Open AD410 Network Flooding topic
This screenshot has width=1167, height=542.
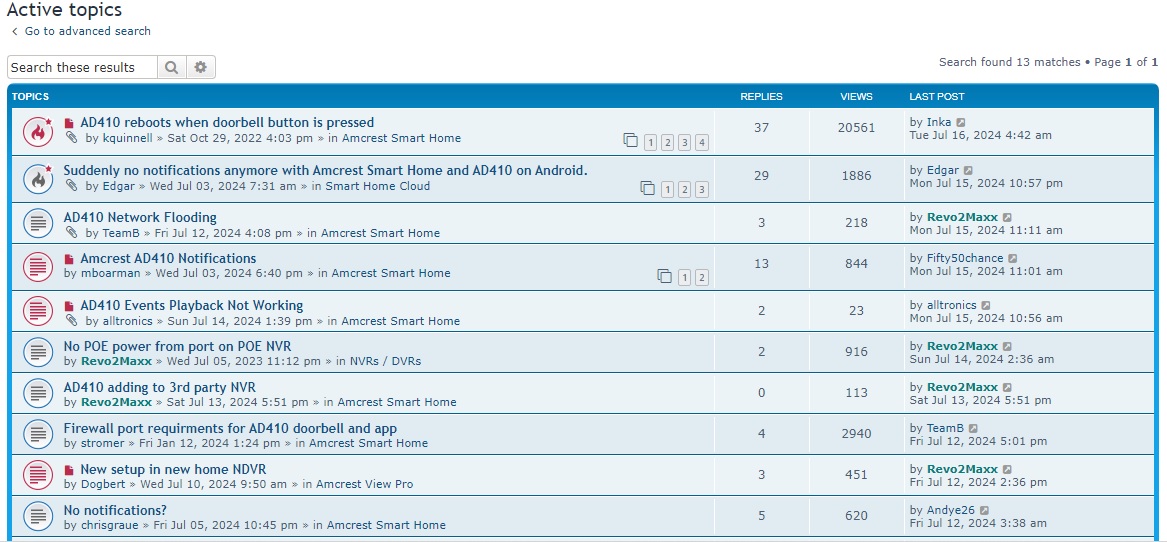pyautogui.click(x=140, y=217)
